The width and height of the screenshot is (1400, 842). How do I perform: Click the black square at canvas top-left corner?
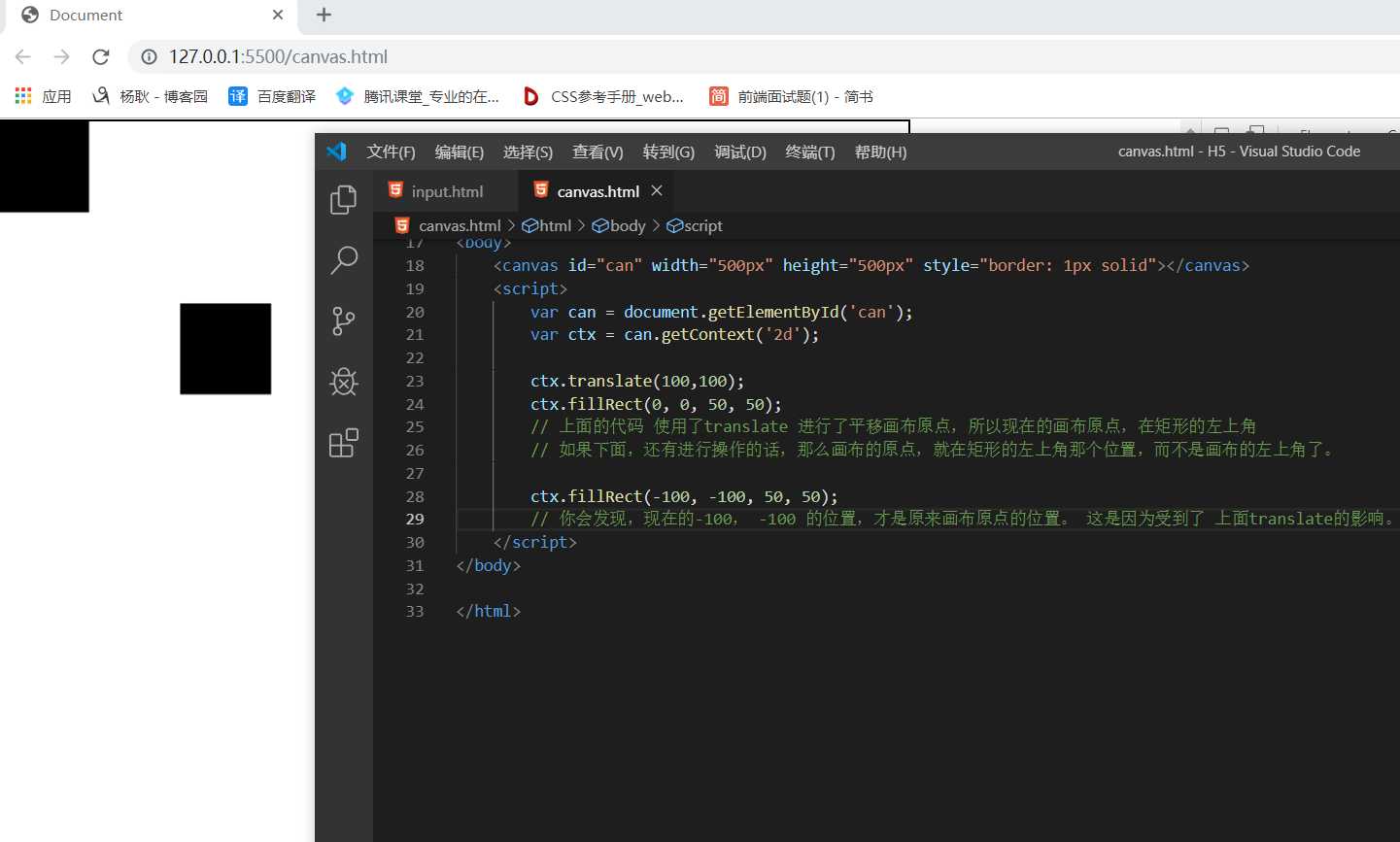pos(45,166)
